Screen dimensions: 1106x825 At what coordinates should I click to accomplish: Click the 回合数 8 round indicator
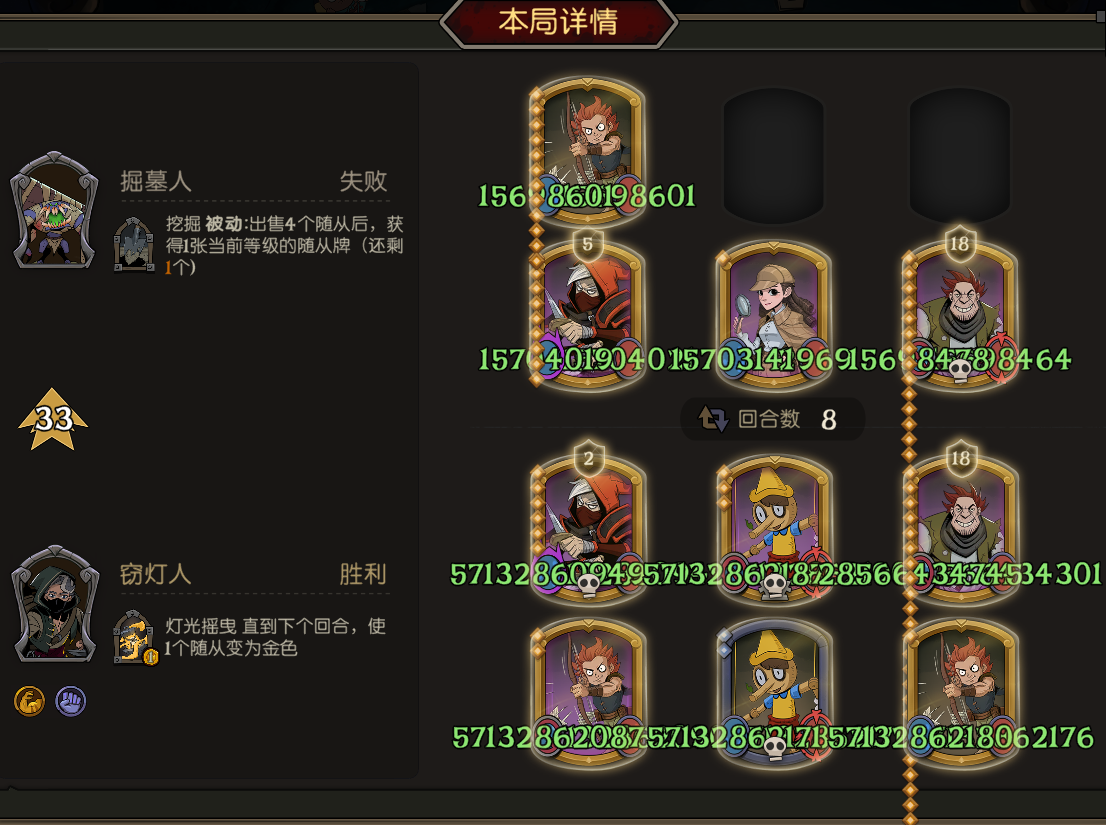point(772,419)
